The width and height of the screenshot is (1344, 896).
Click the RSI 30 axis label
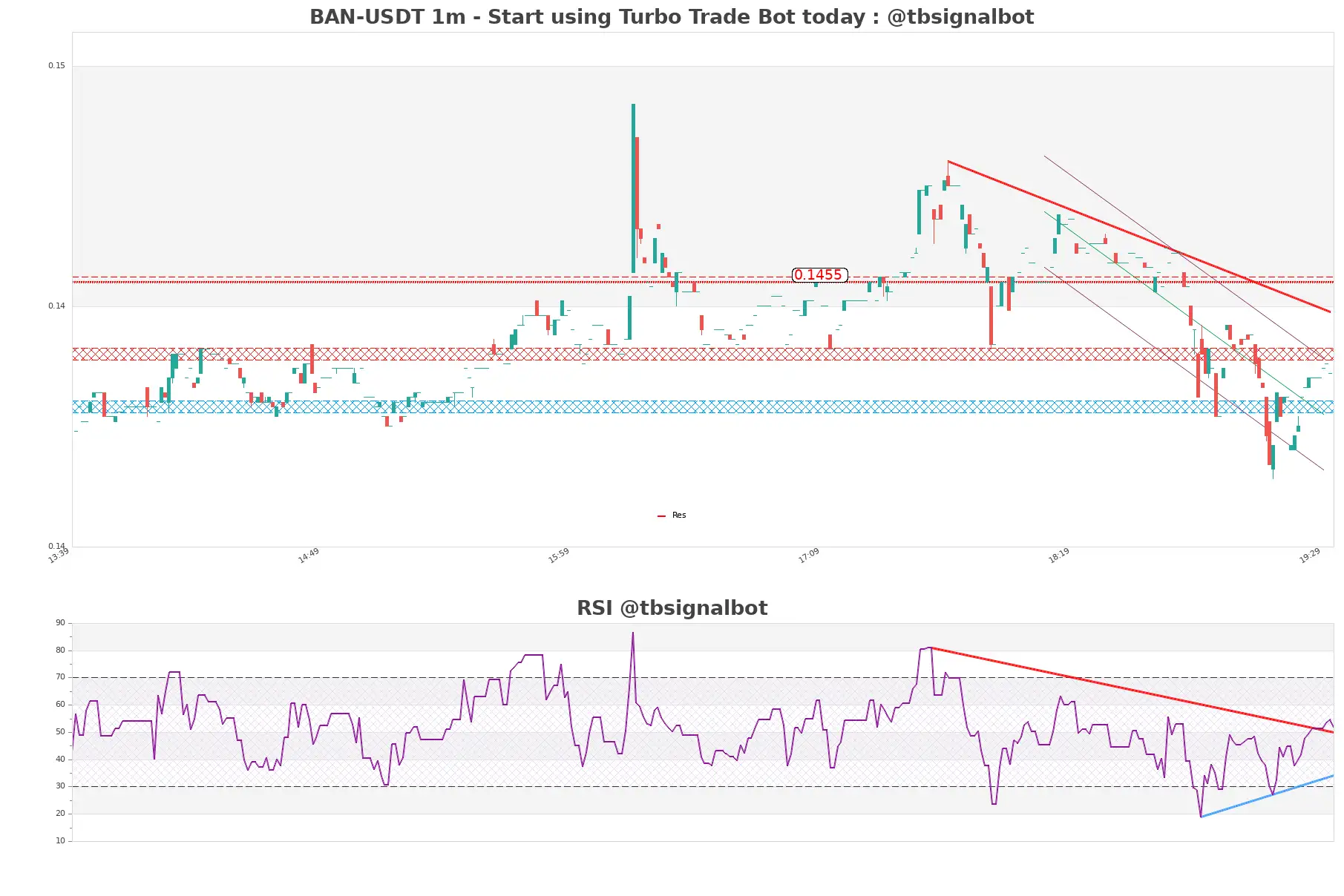(x=60, y=786)
